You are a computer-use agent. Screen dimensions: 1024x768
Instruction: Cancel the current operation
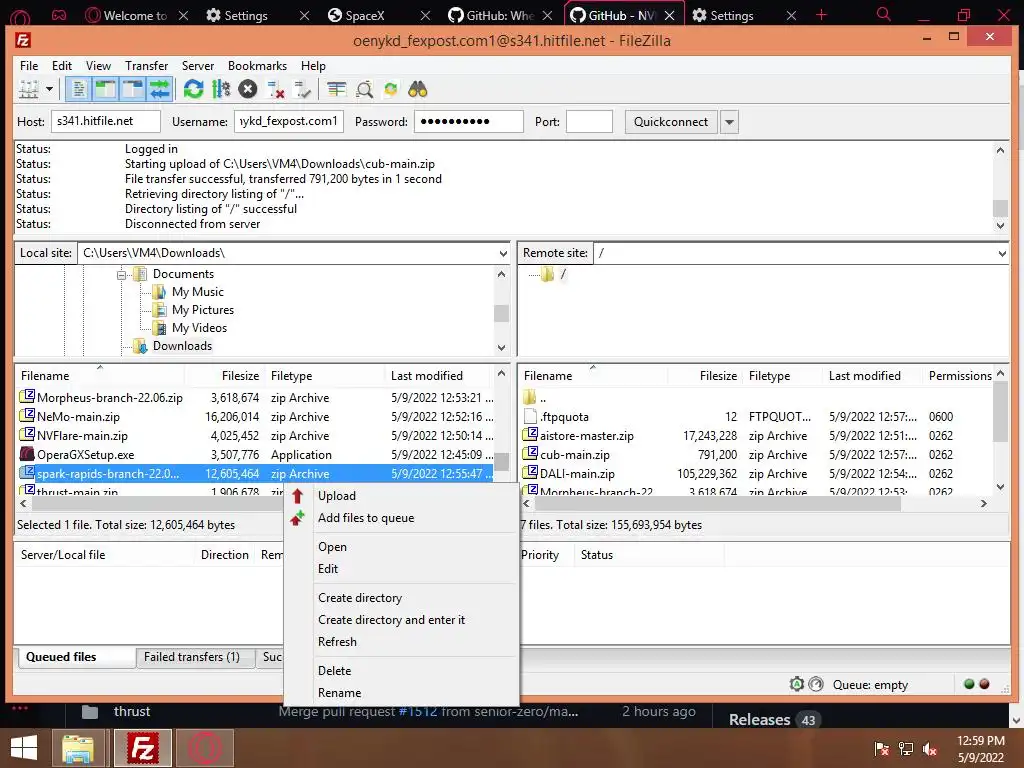[x=248, y=89]
